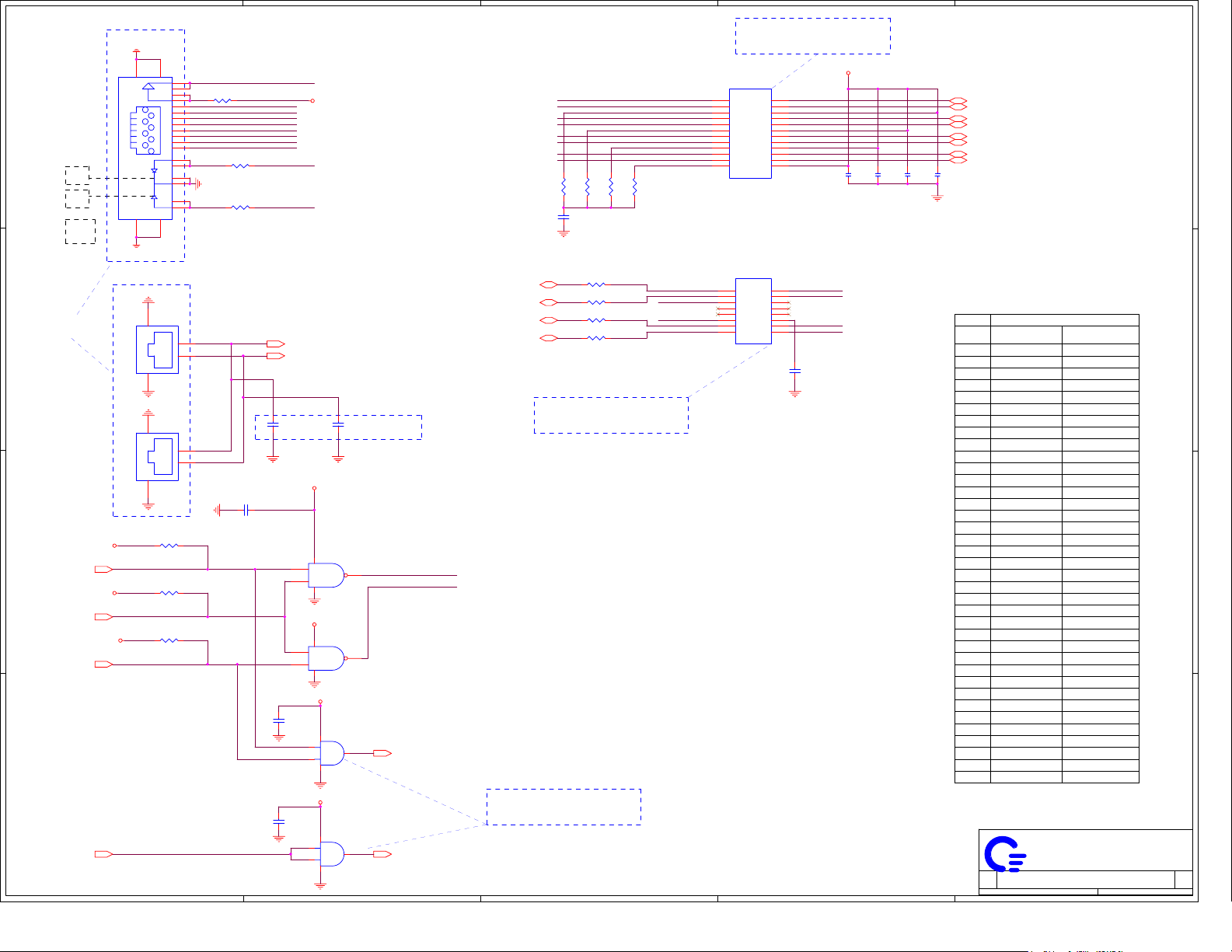
Task: Select power pin circle above top-right capacitors
Action: [848, 73]
